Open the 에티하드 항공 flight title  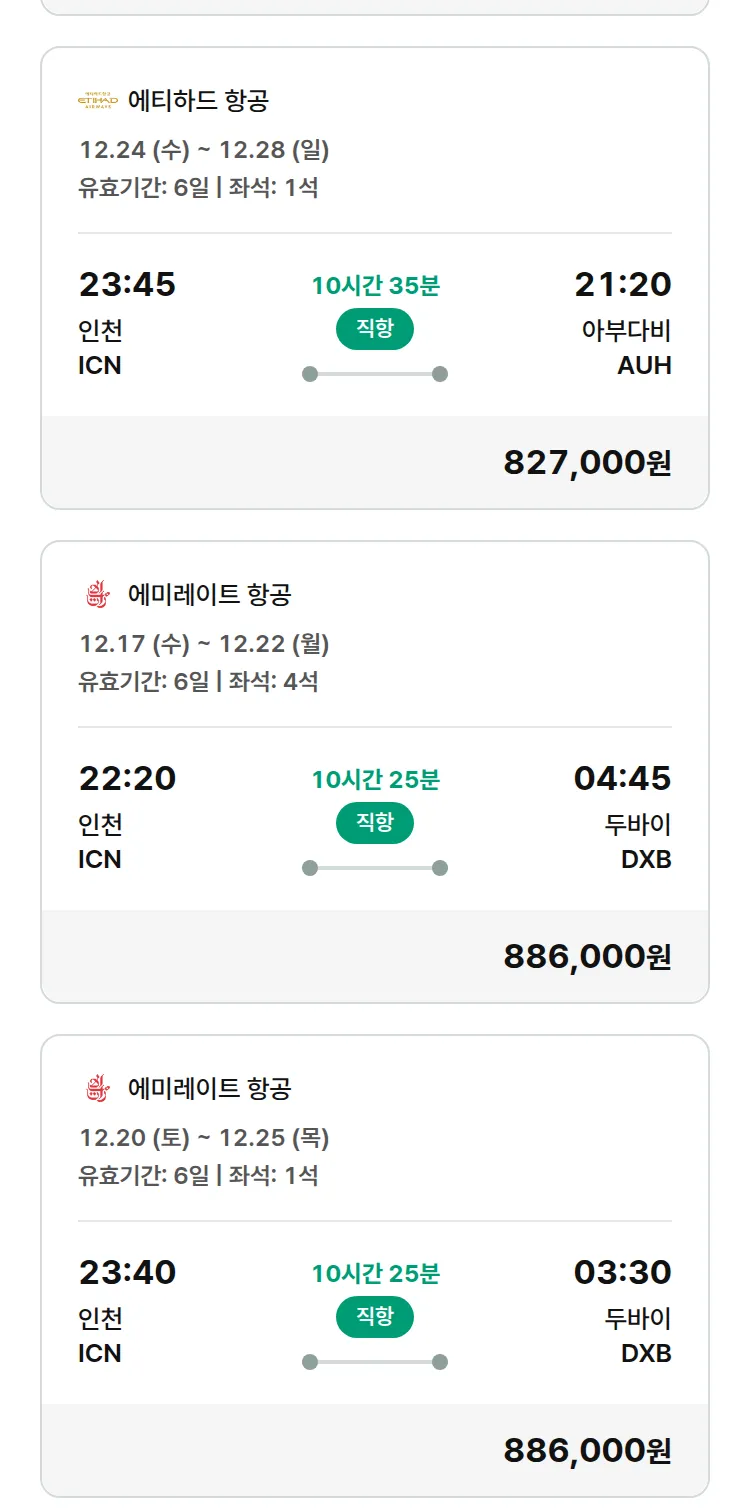coord(198,101)
